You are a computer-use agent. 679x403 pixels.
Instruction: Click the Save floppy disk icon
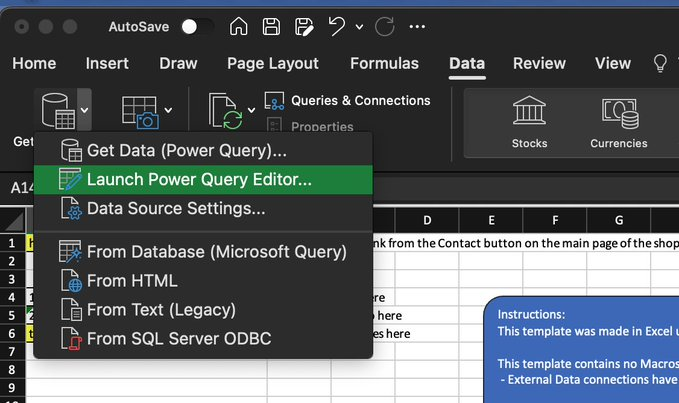(271, 26)
